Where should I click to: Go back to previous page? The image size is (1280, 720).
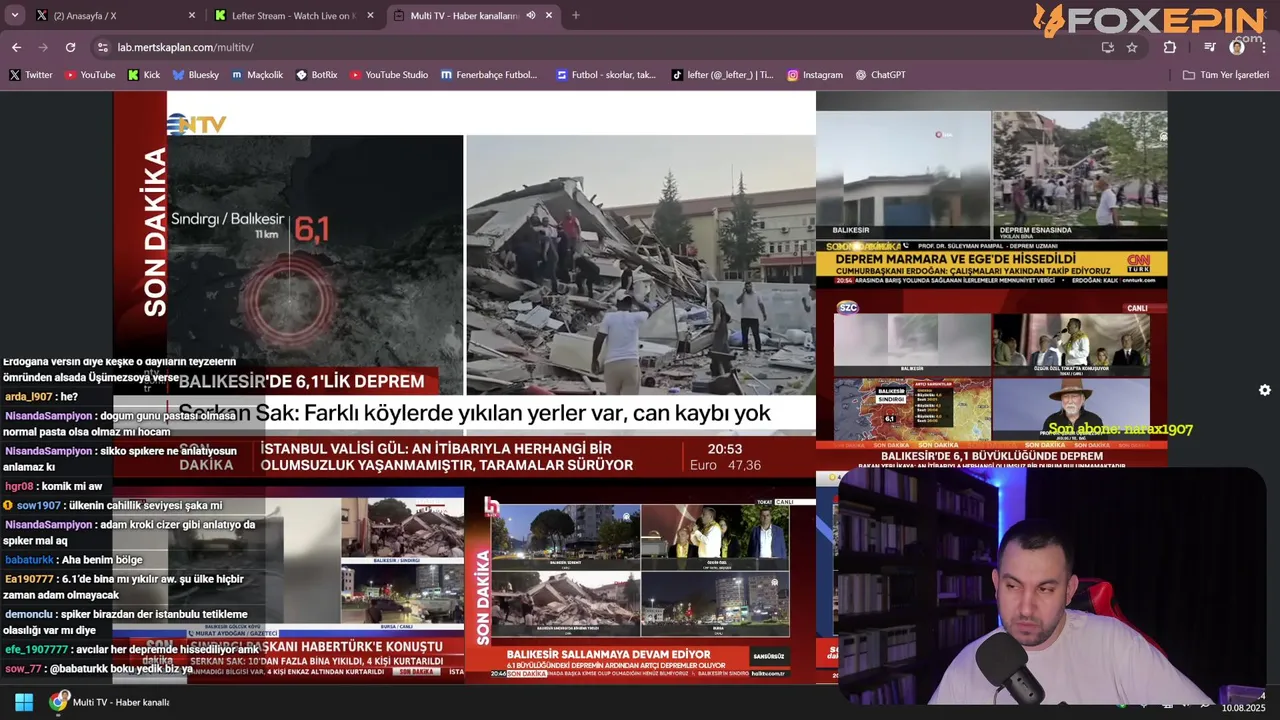click(x=16, y=47)
